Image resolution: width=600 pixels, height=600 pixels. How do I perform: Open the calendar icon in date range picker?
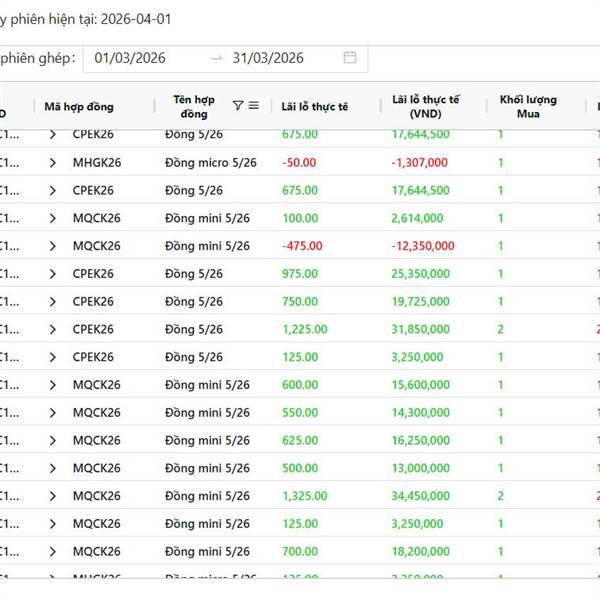(x=350, y=58)
